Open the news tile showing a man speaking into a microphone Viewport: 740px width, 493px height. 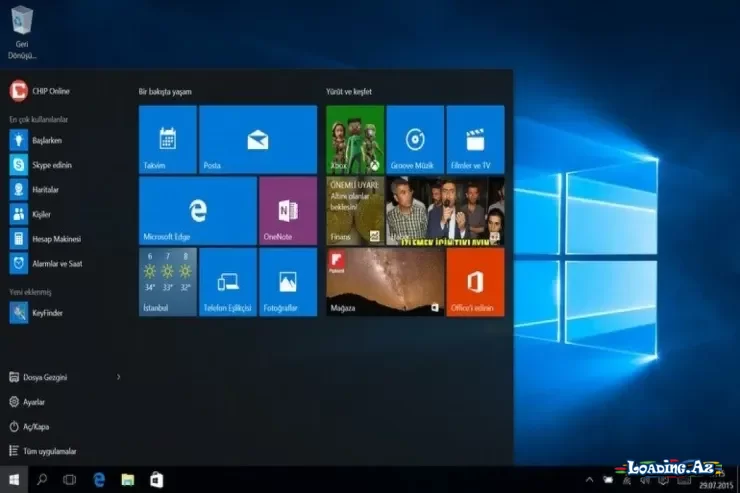point(445,211)
